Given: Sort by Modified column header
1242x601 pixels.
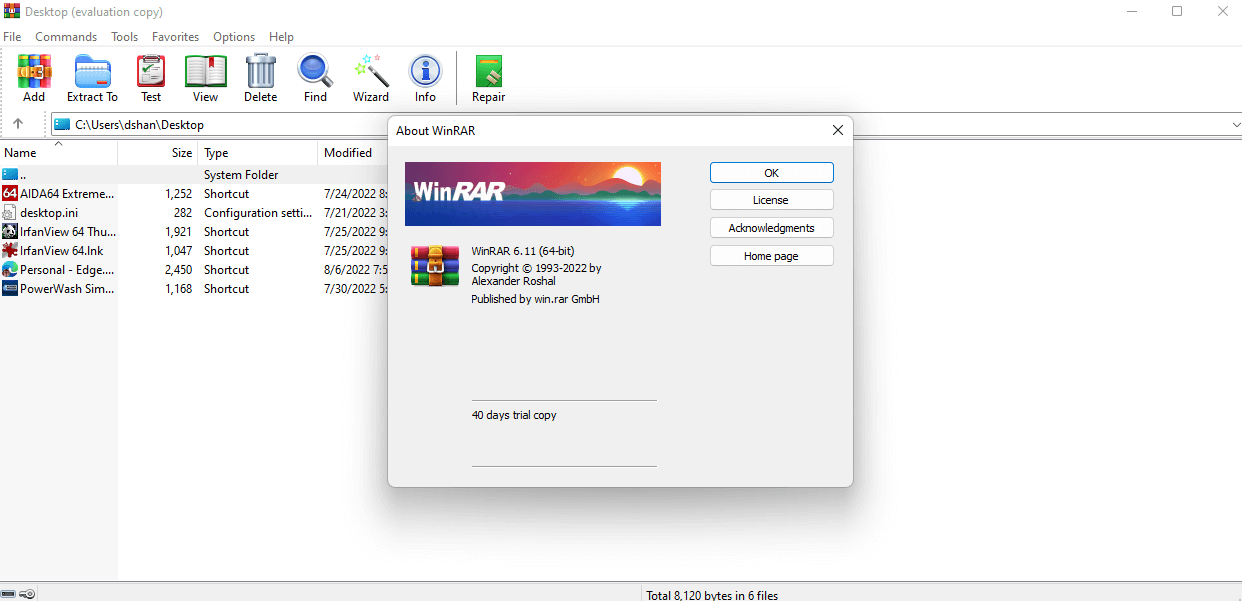Looking at the screenshot, I should tap(353, 153).
